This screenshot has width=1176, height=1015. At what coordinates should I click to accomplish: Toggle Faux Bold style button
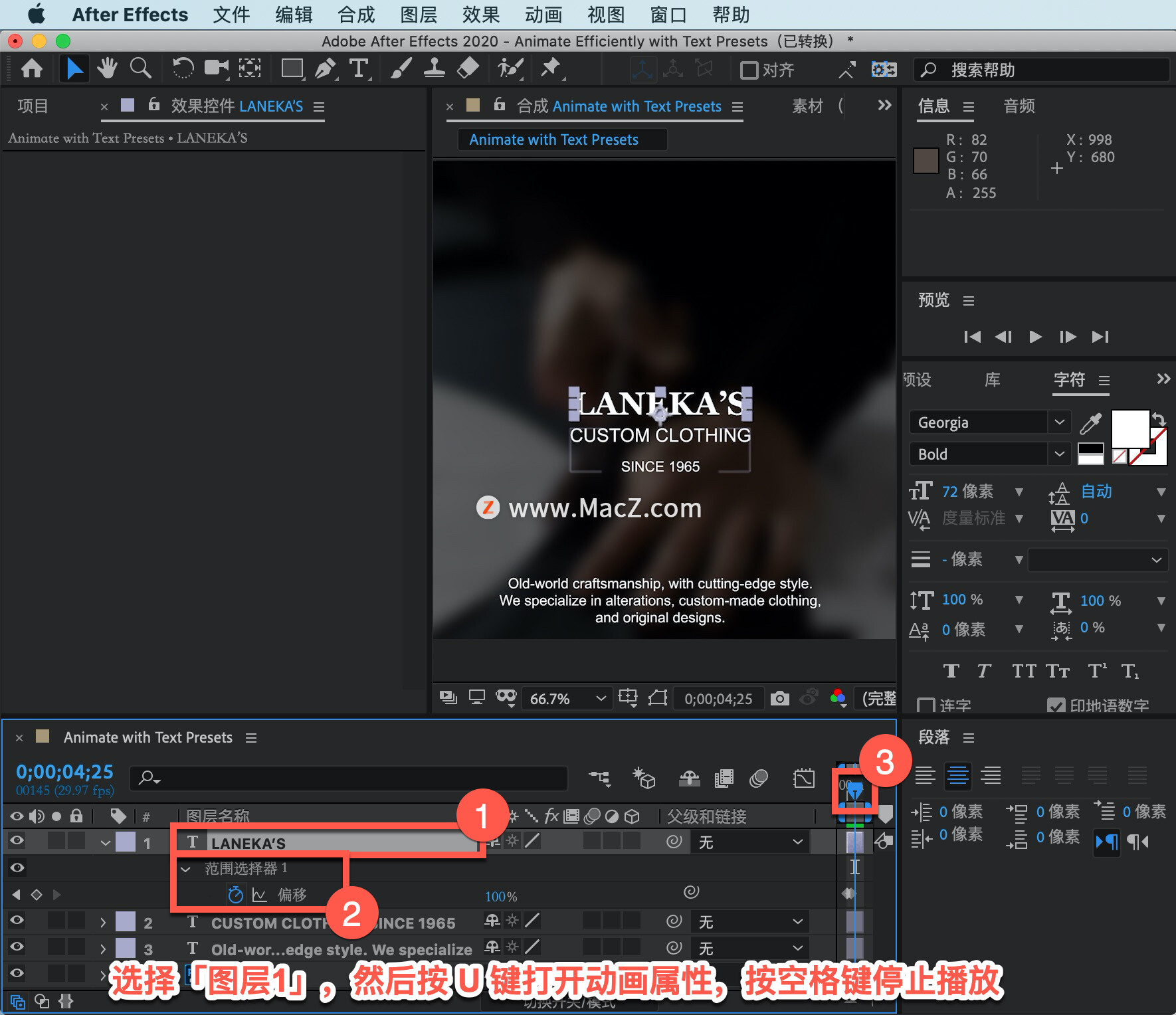(951, 671)
